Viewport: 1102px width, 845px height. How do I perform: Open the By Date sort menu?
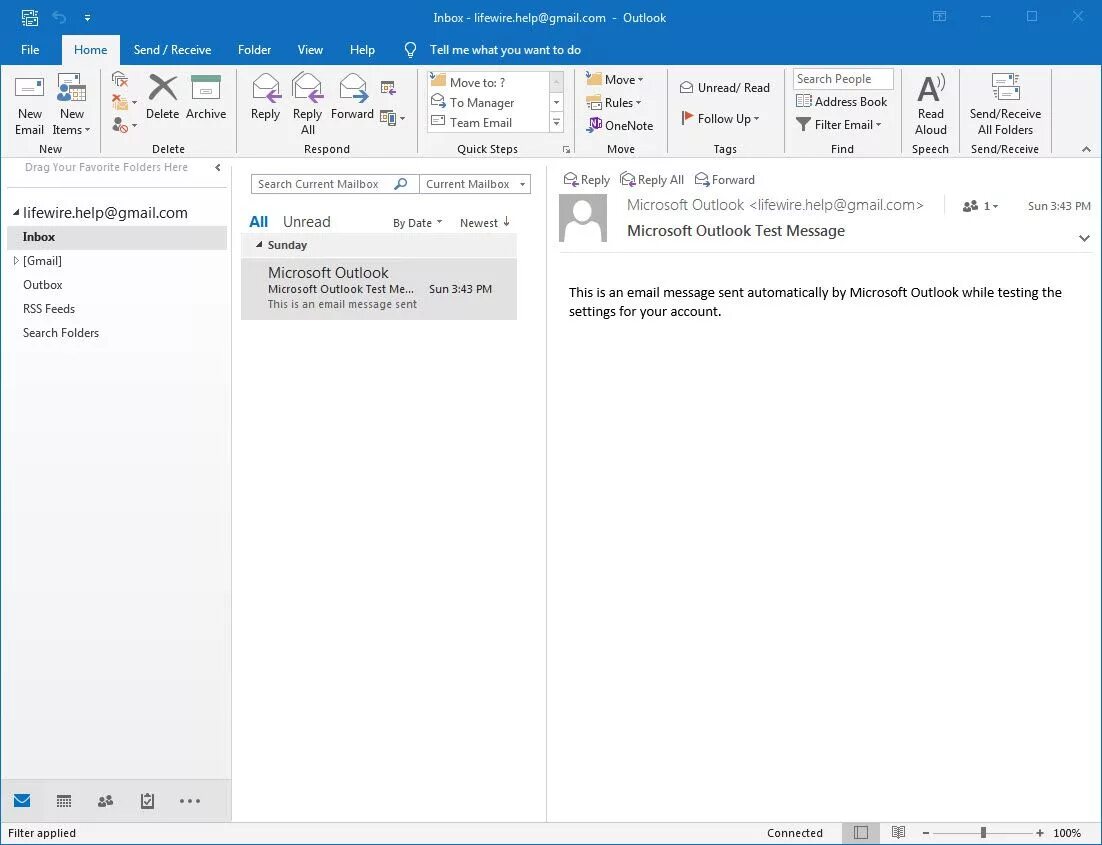click(x=417, y=222)
